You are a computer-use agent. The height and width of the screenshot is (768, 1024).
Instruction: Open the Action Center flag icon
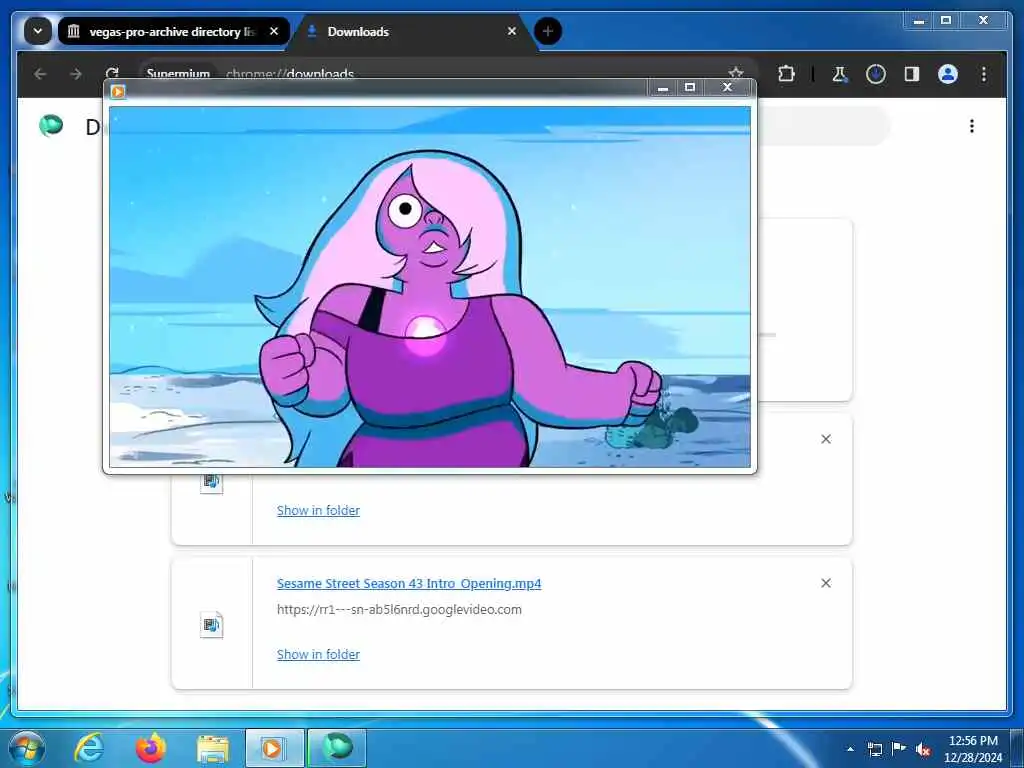point(899,749)
